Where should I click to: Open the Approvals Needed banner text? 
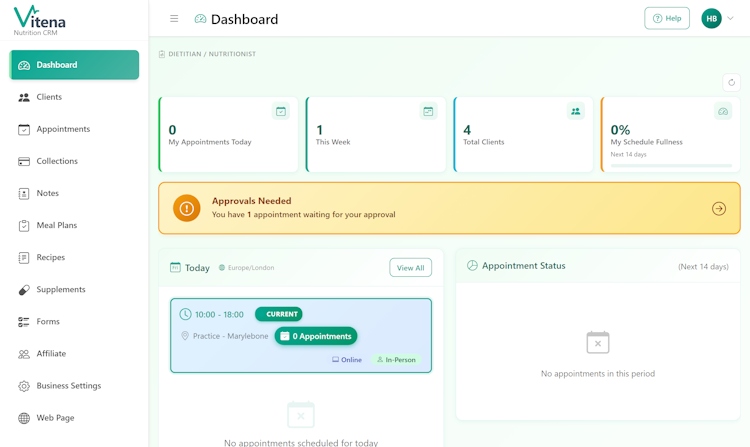[304, 208]
